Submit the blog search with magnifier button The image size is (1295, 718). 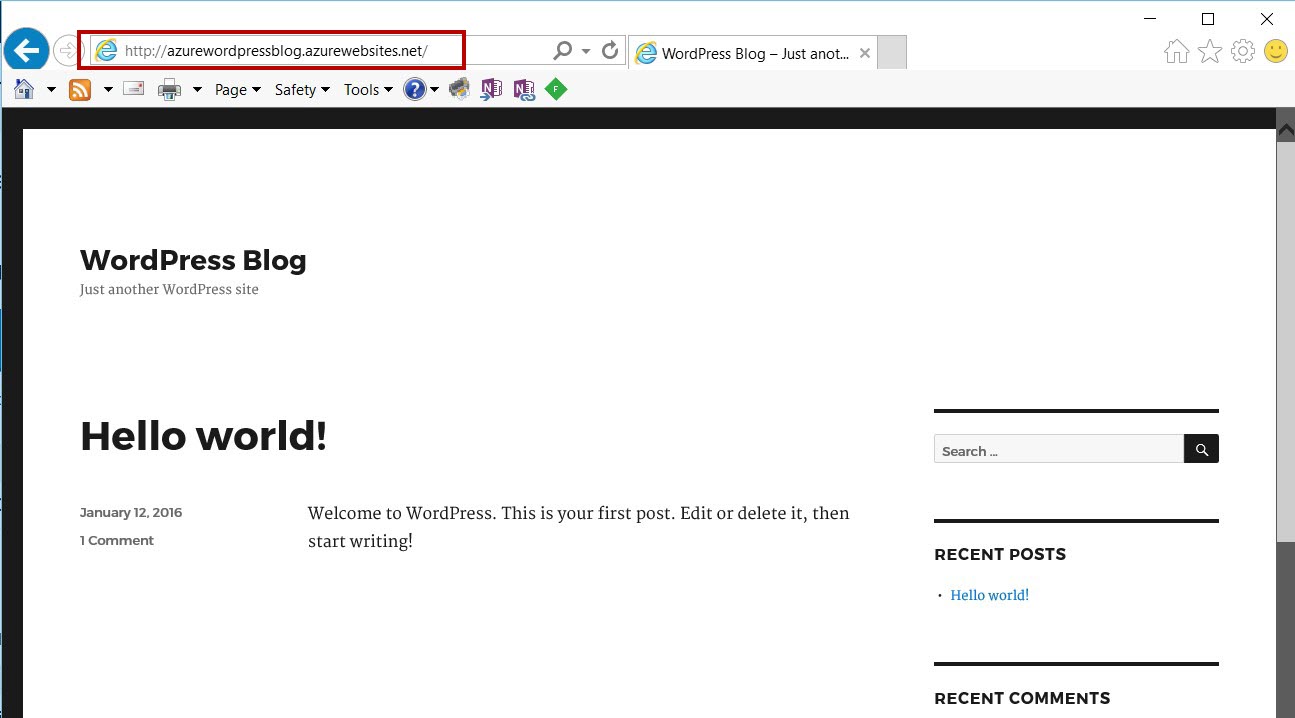pyautogui.click(x=1202, y=449)
